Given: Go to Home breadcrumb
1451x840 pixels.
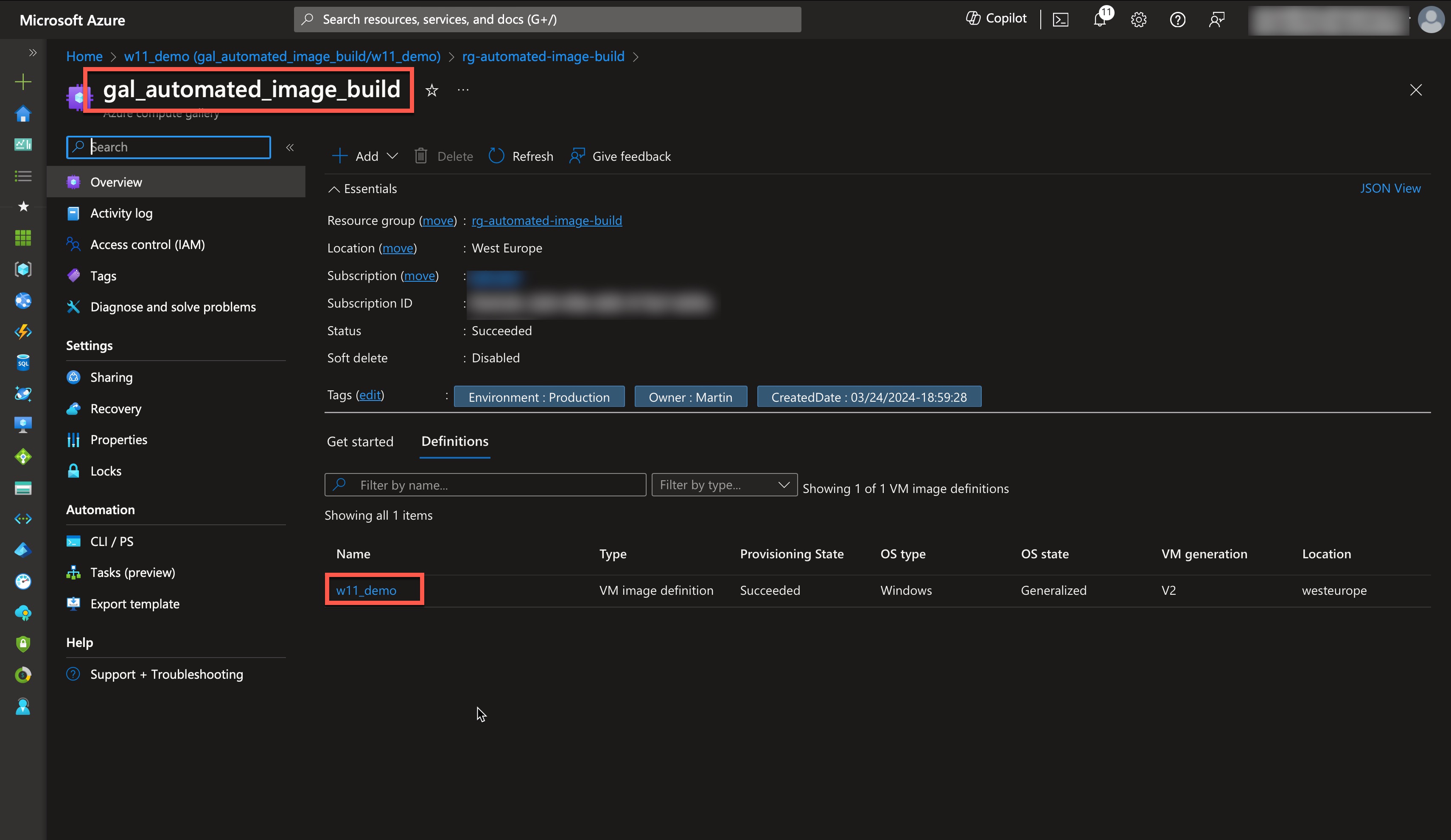Looking at the screenshot, I should tap(84, 56).
